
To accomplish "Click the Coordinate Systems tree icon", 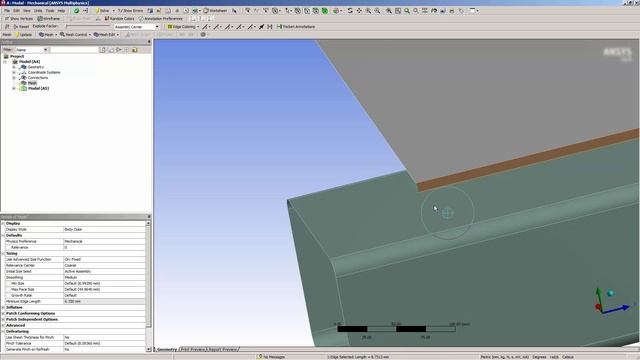I will (x=24, y=72).
